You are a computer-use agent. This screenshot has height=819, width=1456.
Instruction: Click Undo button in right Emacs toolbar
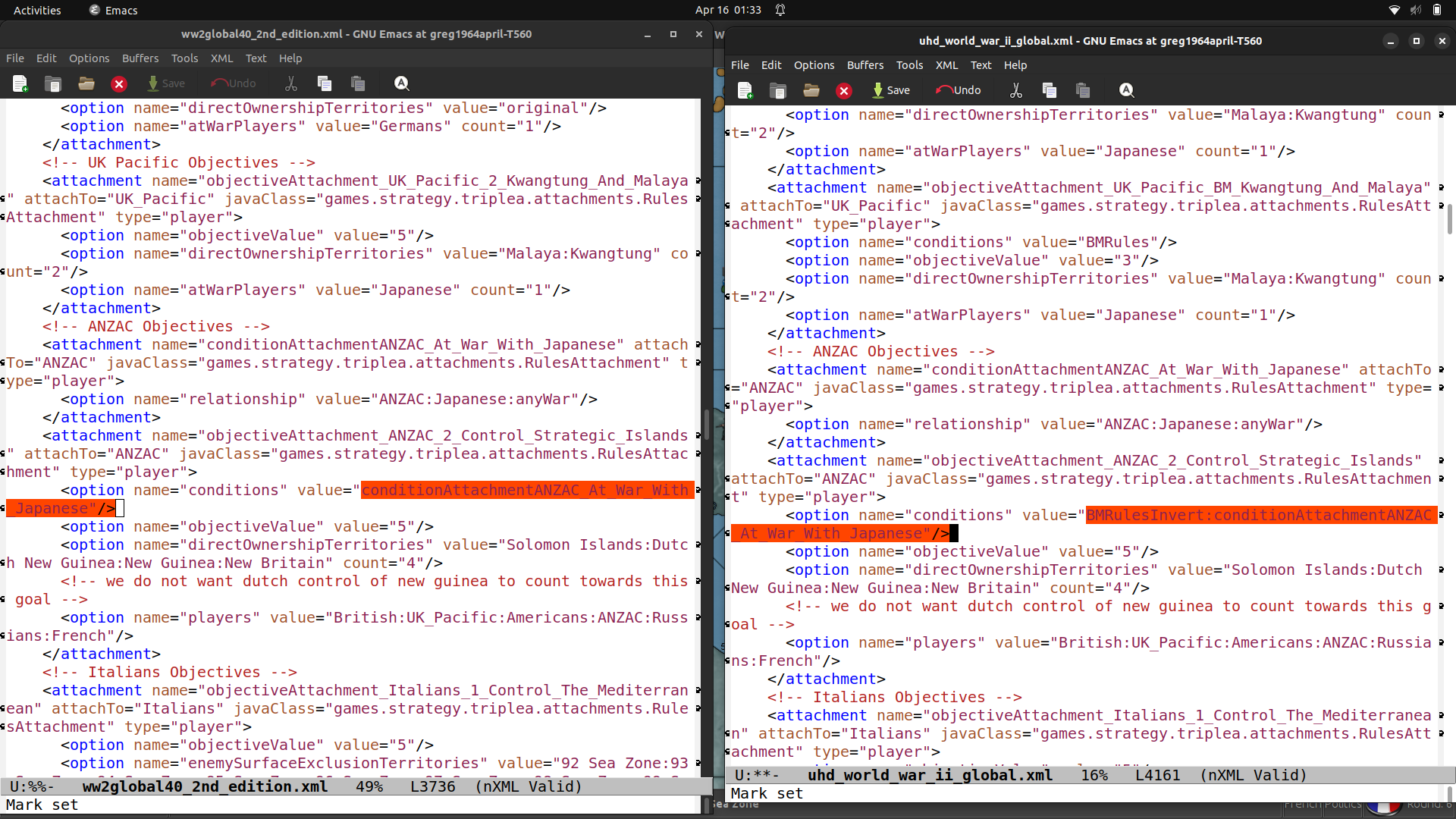coord(959,90)
